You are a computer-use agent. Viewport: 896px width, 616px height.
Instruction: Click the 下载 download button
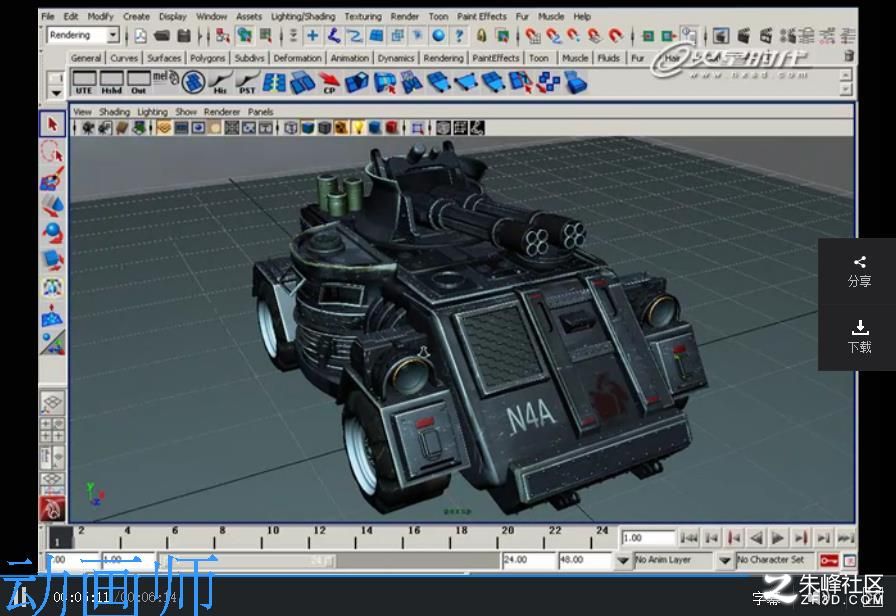(859, 337)
